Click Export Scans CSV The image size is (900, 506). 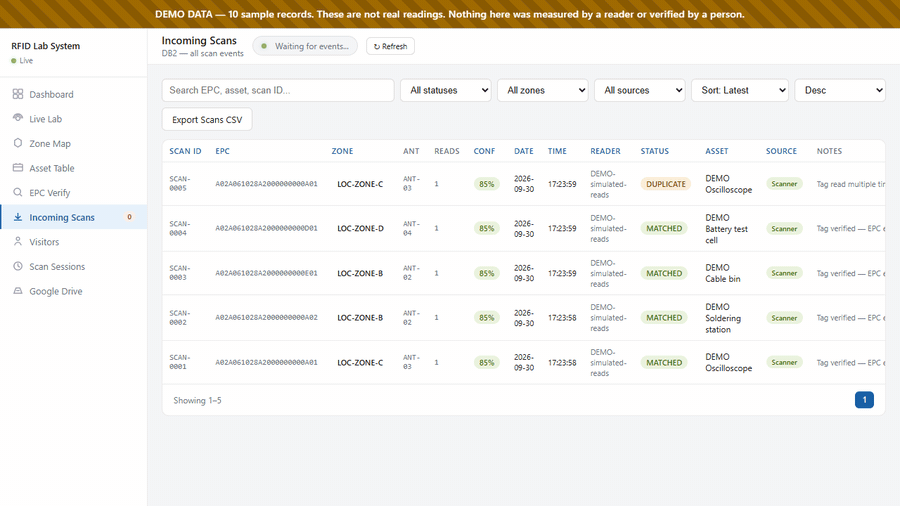(207, 119)
